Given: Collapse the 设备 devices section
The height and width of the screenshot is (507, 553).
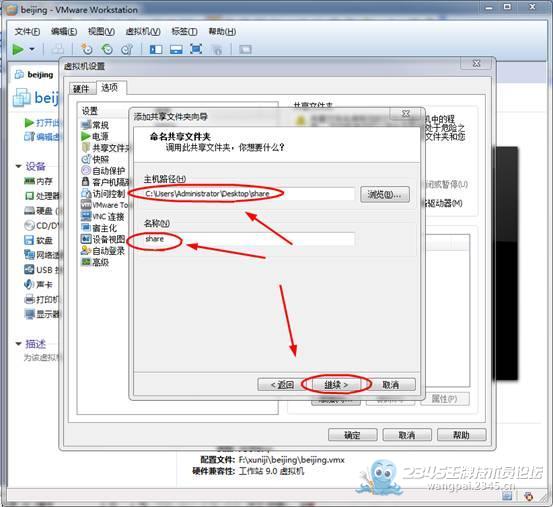Looking at the screenshot, I should (x=19, y=166).
